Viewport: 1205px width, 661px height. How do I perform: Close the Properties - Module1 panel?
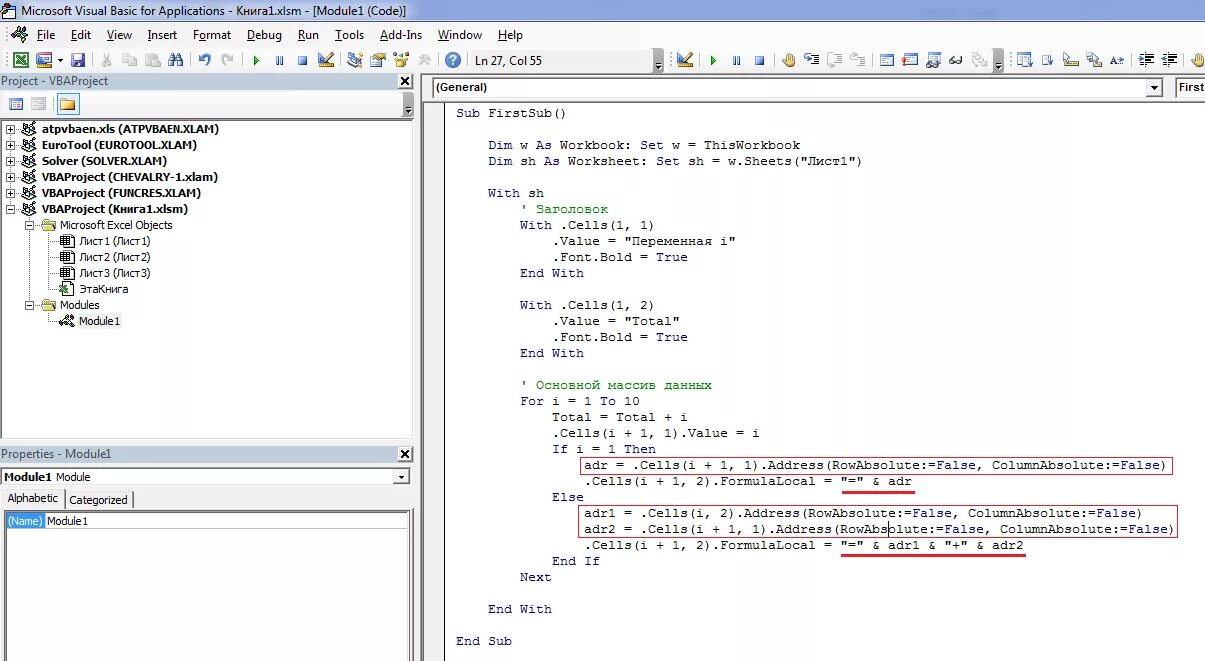[405, 454]
